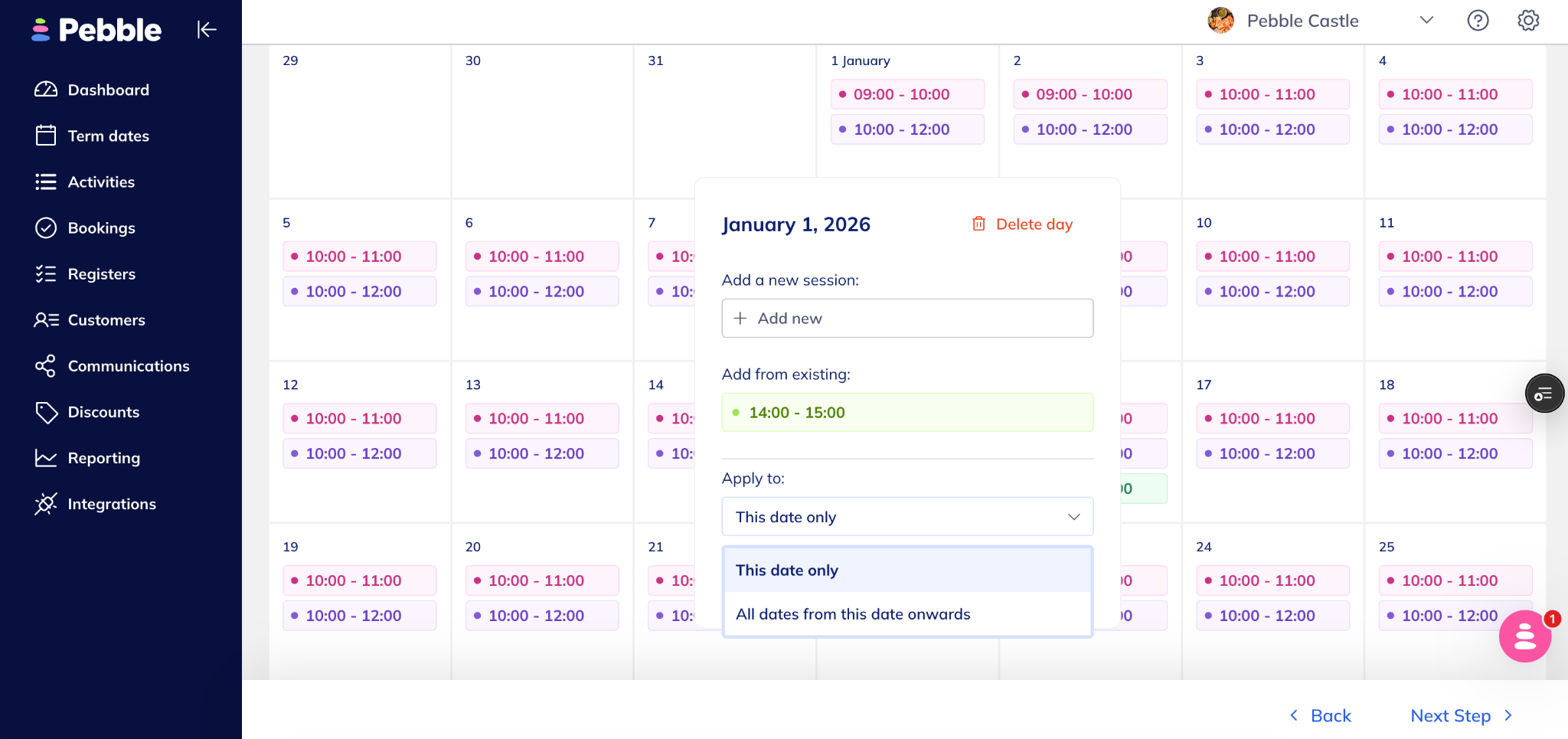Open the Dashboard page
1568x739 pixels.
pos(108,90)
